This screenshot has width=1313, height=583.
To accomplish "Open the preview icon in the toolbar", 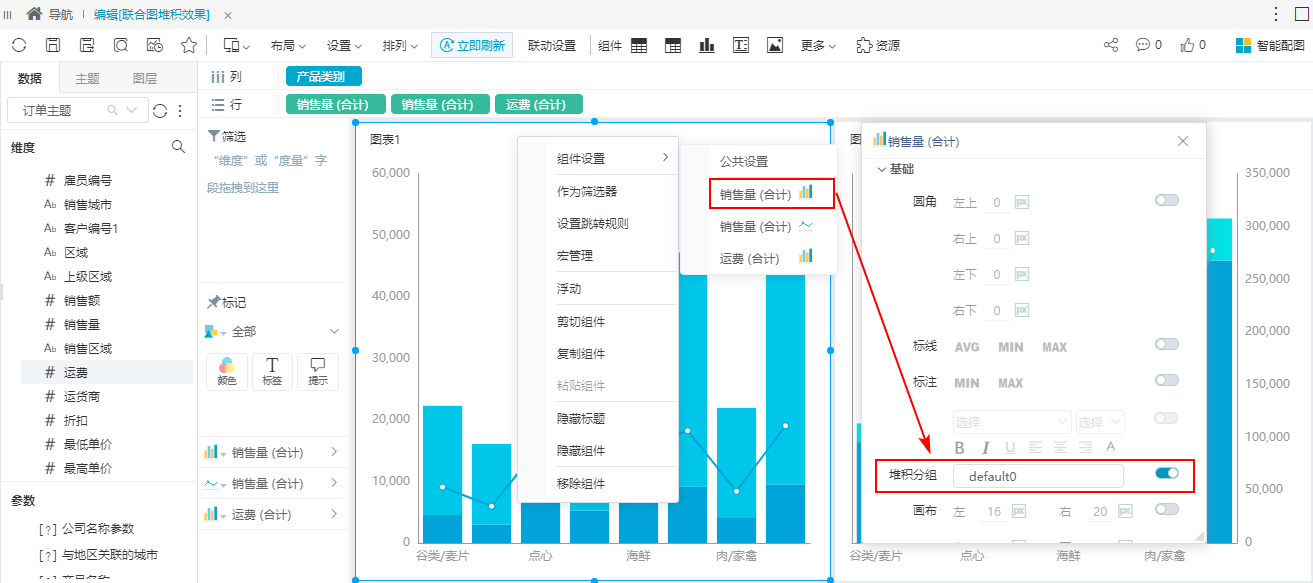I will click(121, 45).
